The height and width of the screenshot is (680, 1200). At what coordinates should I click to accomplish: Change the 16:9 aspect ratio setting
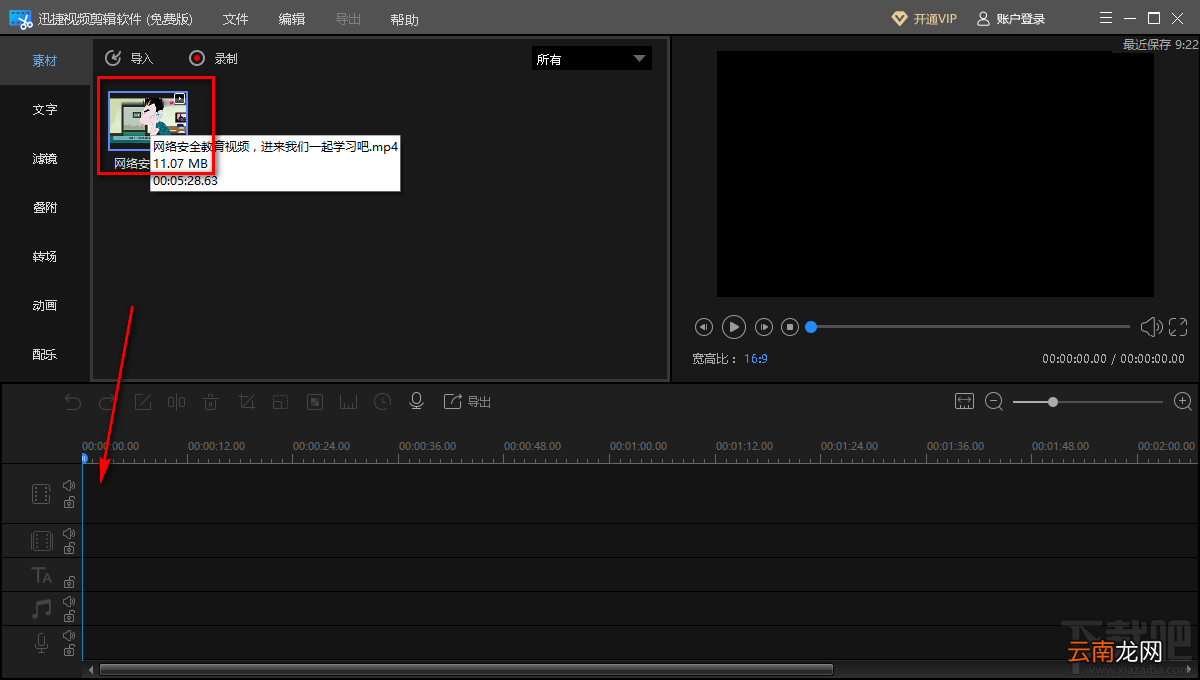click(756, 358)
